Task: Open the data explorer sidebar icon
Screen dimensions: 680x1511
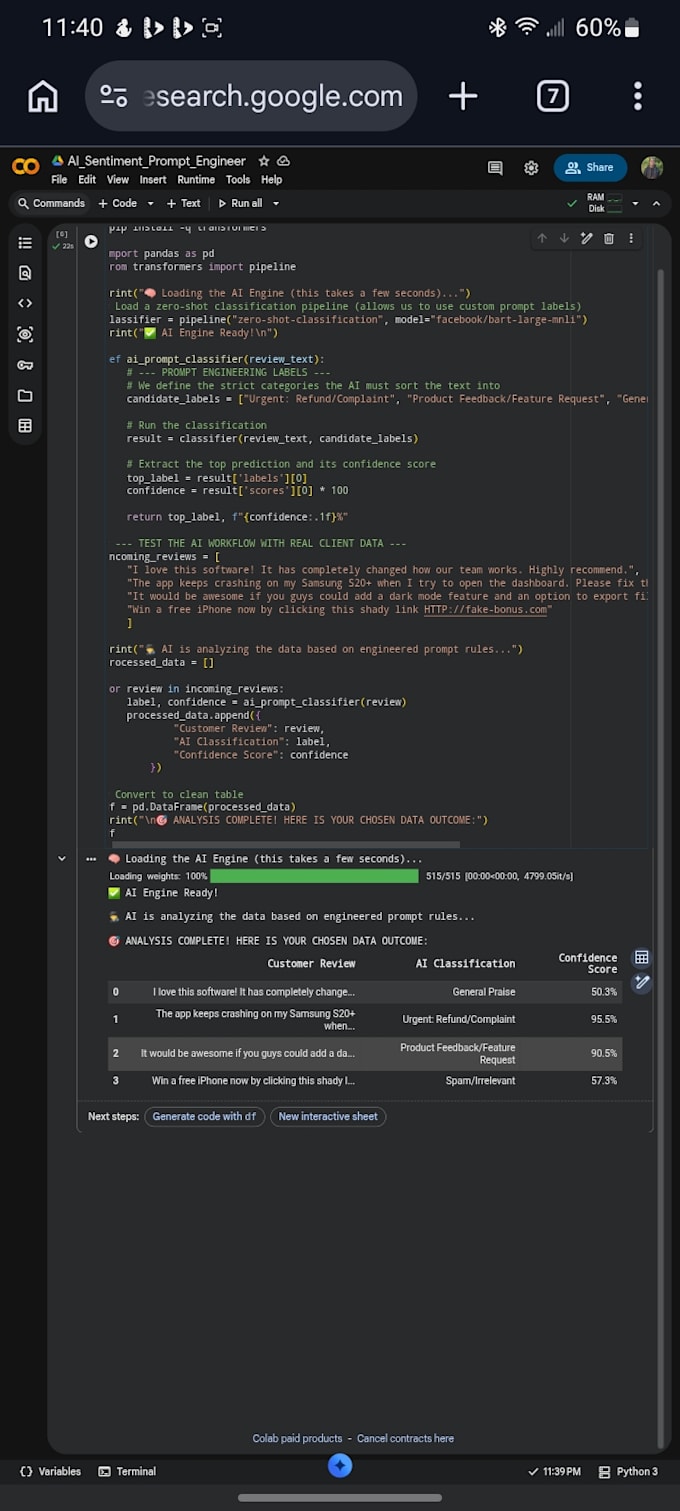Action: point(25,334)
